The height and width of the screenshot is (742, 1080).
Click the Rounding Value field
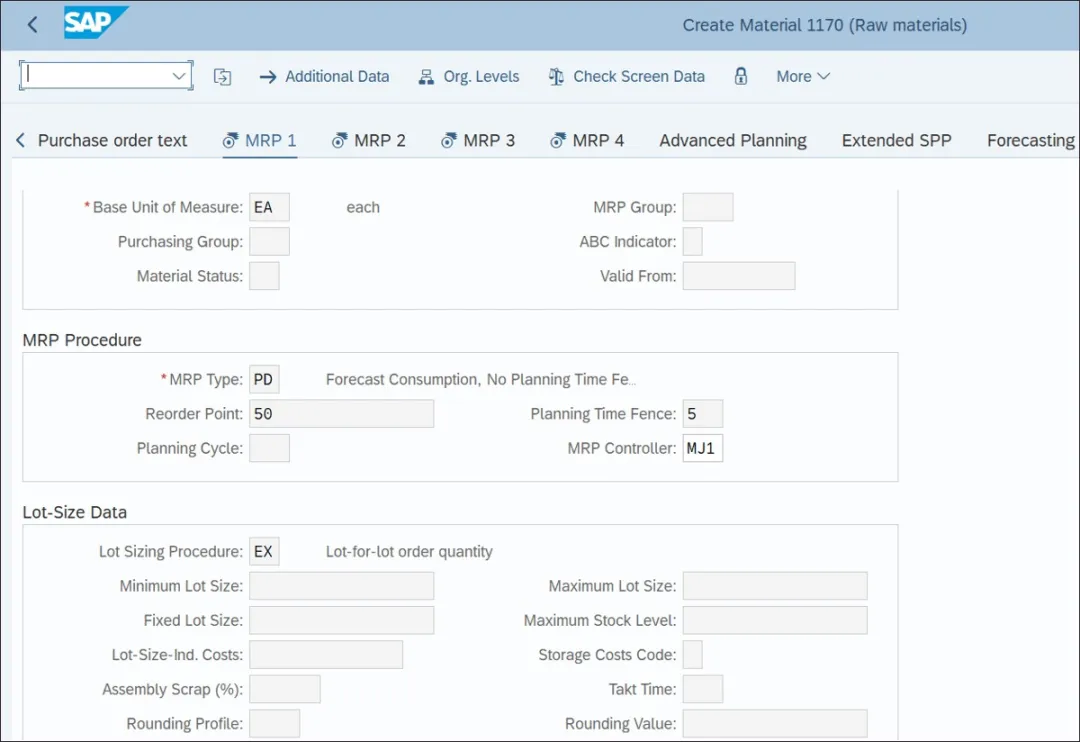point(775,724)
